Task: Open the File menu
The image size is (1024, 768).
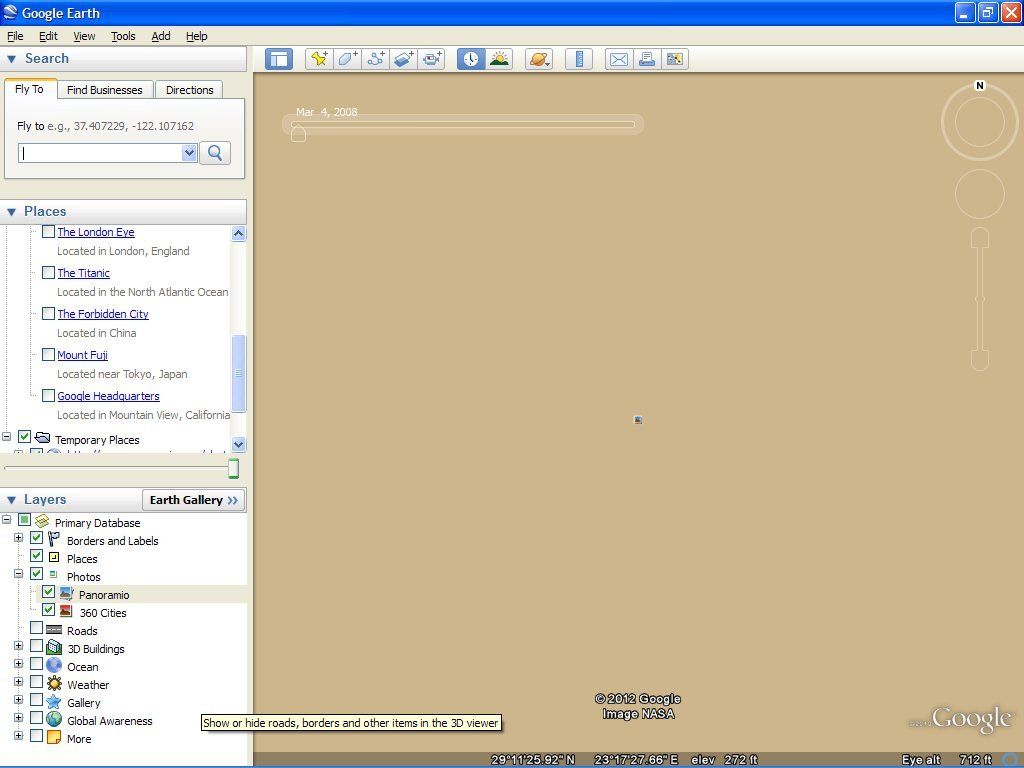Action: click(x=15, y=36)
